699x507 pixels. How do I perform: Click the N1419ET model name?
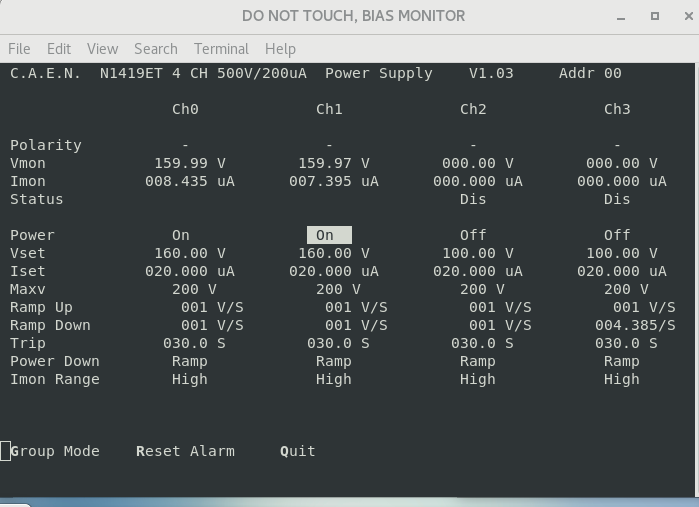[x=131, y=73]
